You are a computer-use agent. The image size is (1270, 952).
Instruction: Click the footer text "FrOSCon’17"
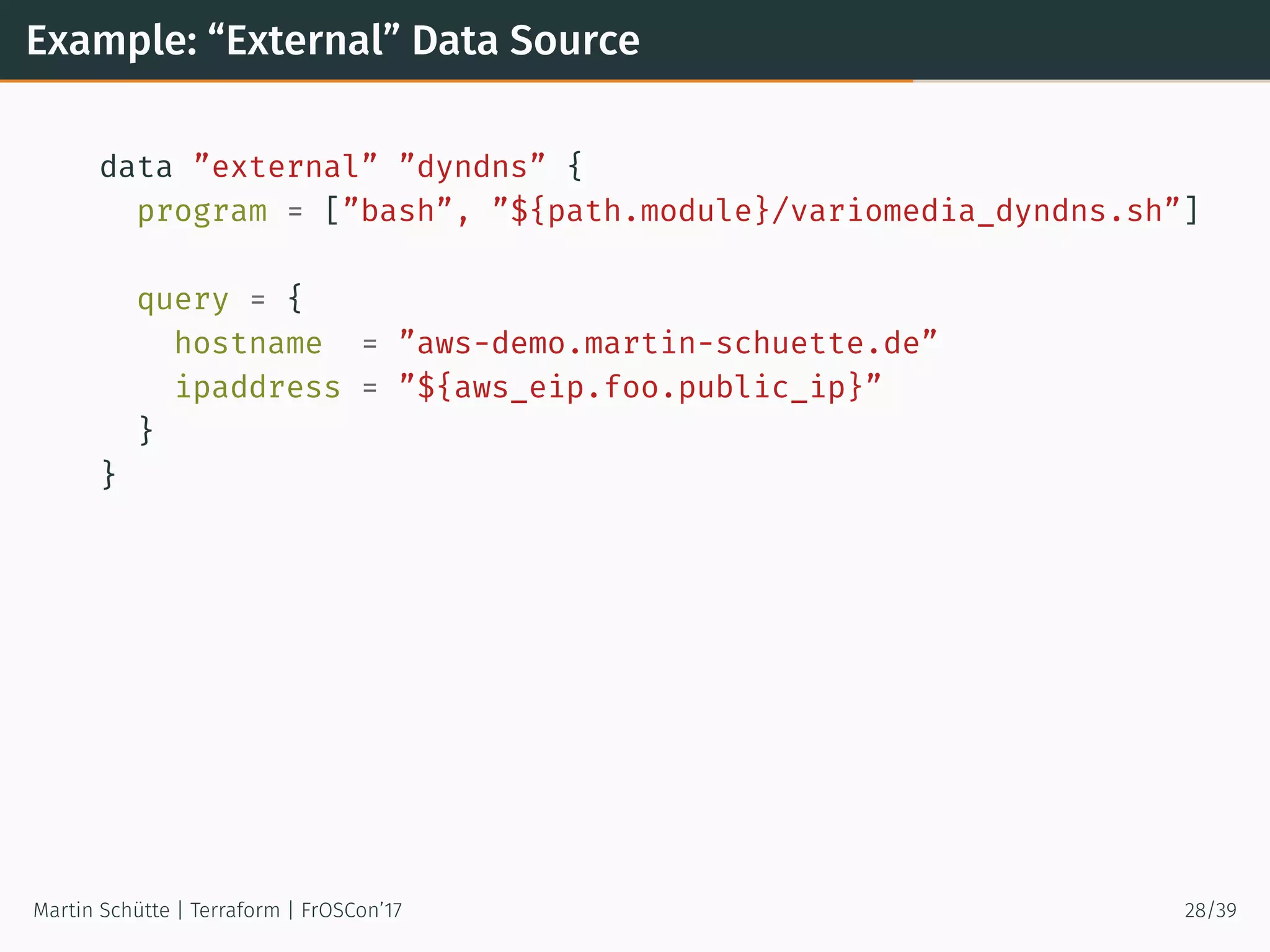tap(352, 910)
